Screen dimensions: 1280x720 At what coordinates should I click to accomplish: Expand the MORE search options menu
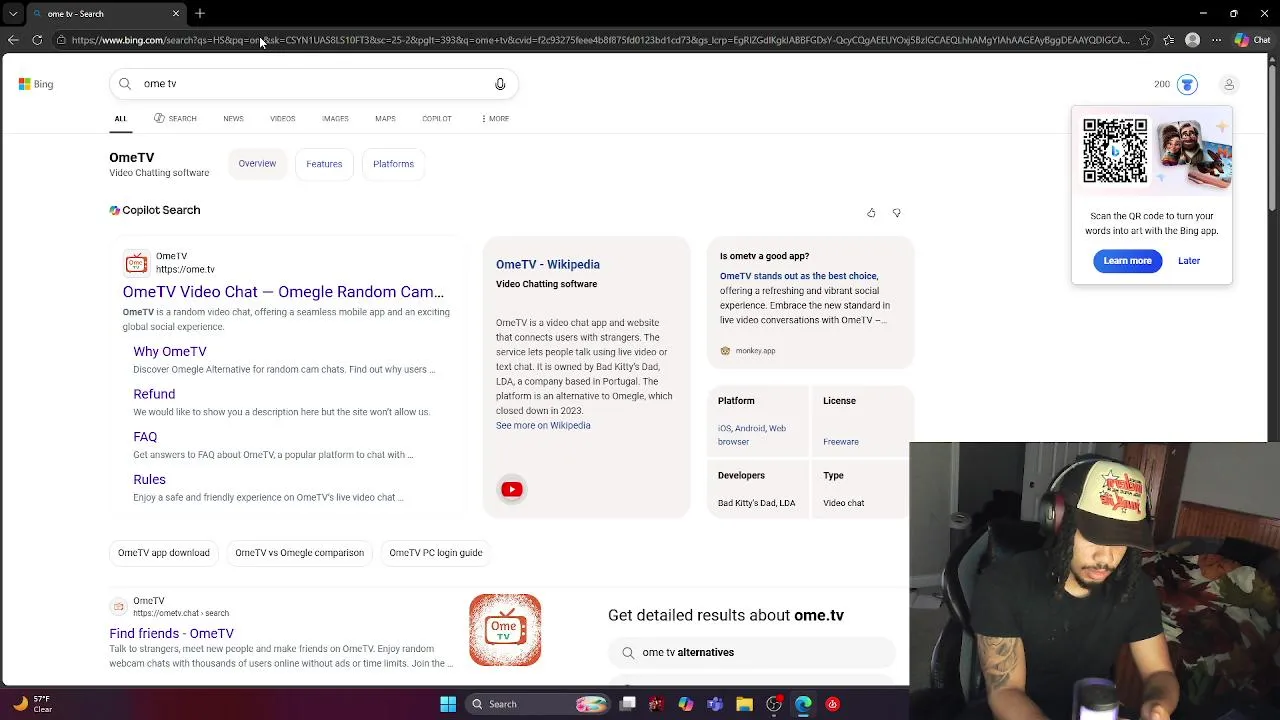tap(495, 119)
